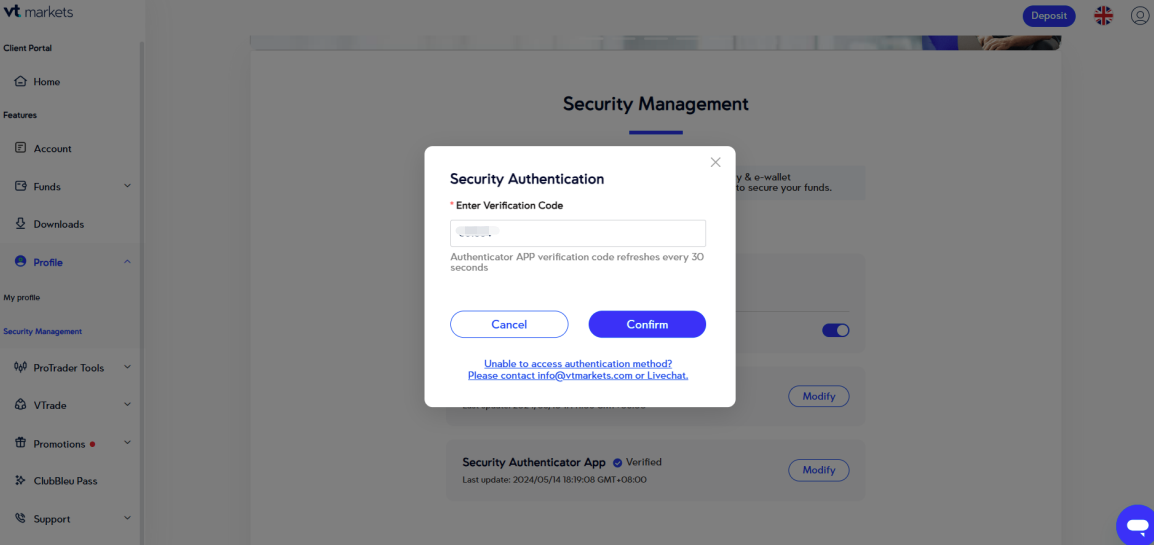Click the contact info or Livechat link
The width and height of the screenshot is (1154, 545).
[x=578, y=376]
